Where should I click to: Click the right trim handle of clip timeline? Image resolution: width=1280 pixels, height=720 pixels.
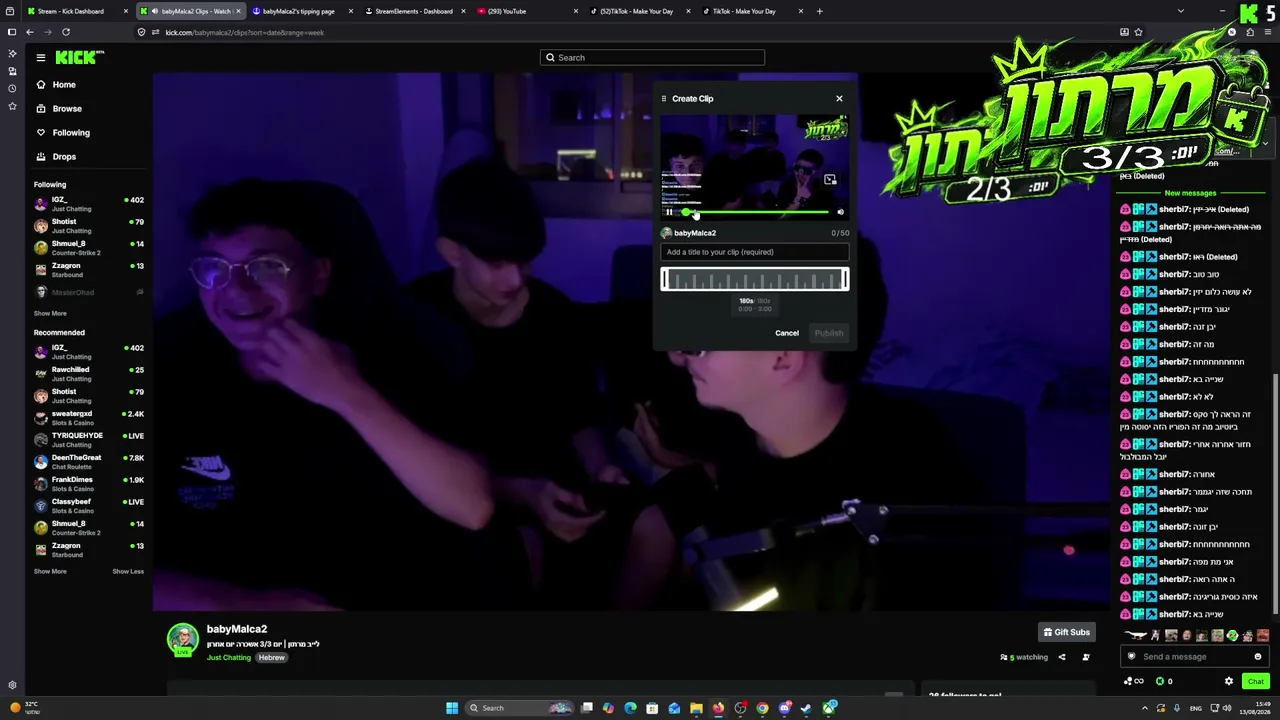[846, 280]
